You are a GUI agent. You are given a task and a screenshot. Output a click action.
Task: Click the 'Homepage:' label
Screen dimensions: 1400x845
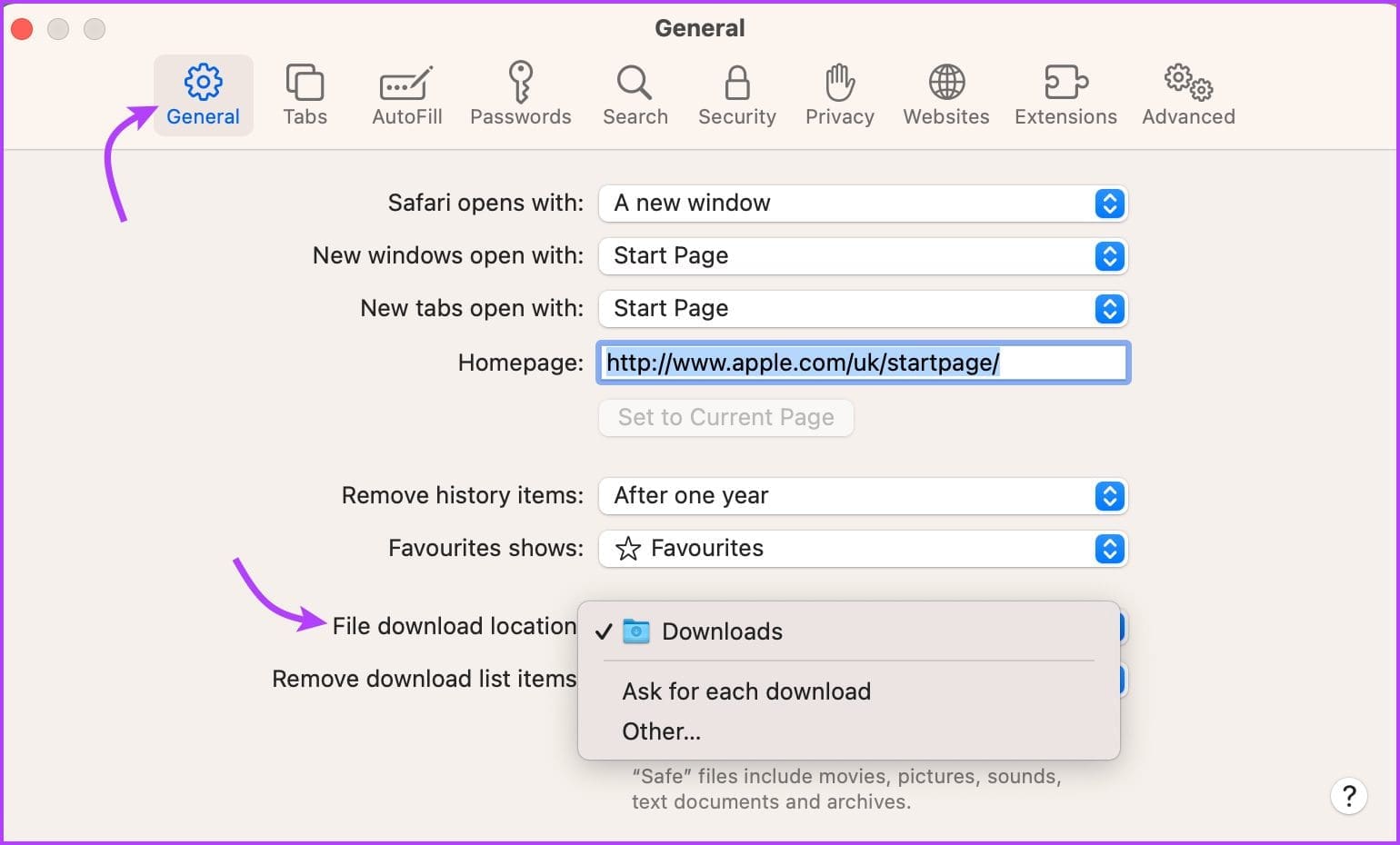520,363
